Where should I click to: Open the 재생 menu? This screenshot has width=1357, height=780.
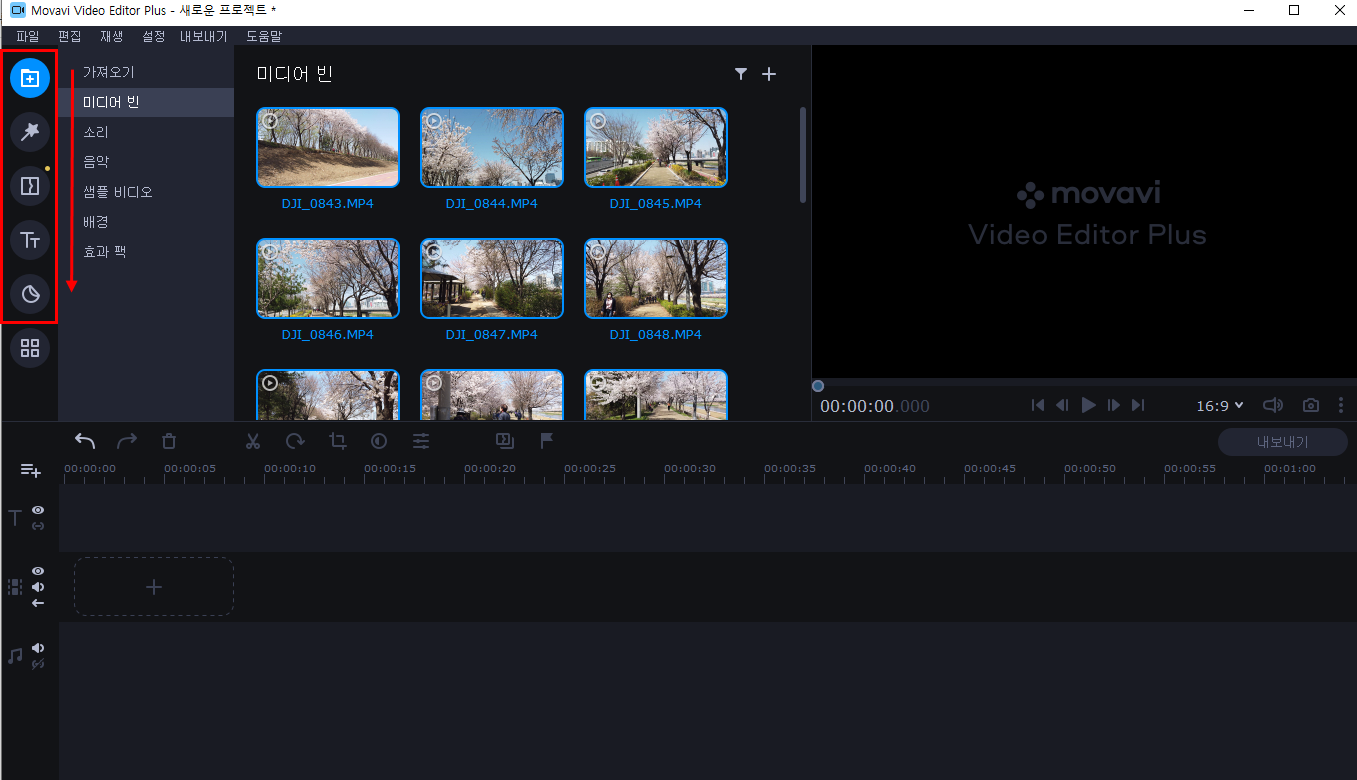pyautogui.click(x=112, y=36)
